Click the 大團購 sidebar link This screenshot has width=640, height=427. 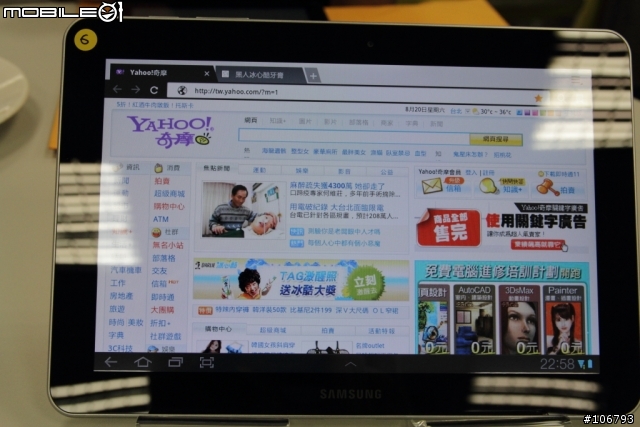tap(162, 310)
